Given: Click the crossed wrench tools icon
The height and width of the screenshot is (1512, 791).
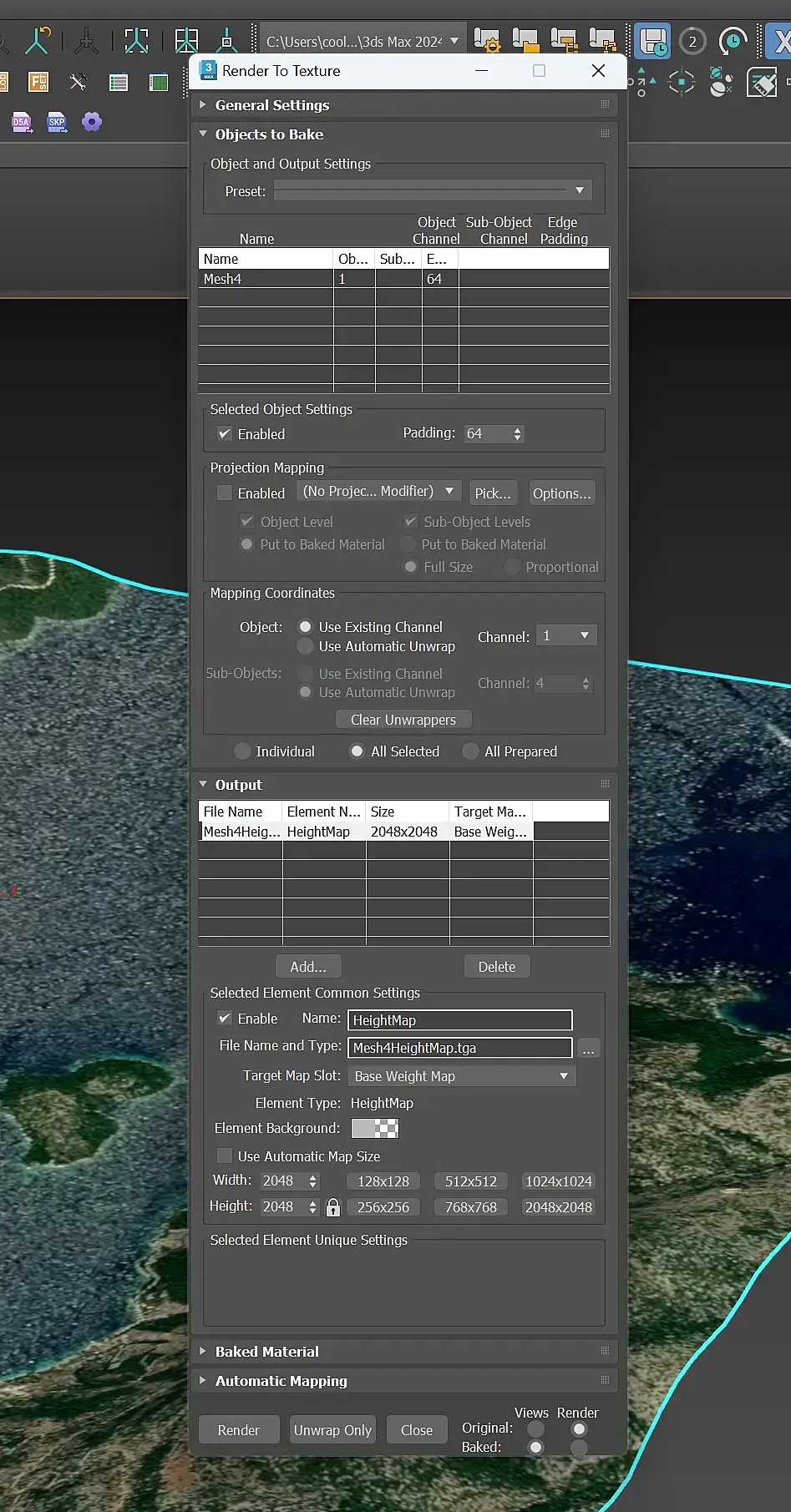Looking at the screenshot, I should tap(79, 82).
